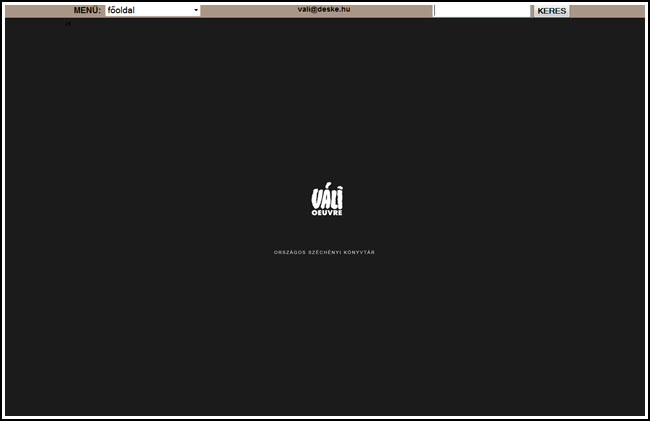Open the MENÜ dropdown showing főoldal
The image size is (650, 421).
(x=153, y=10)
